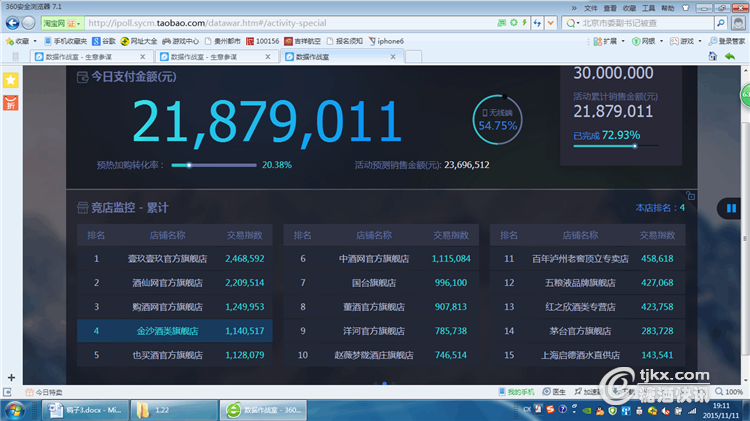Open the user avatar login icon
This screenshot has width=750, height=421.
point(739,23)
